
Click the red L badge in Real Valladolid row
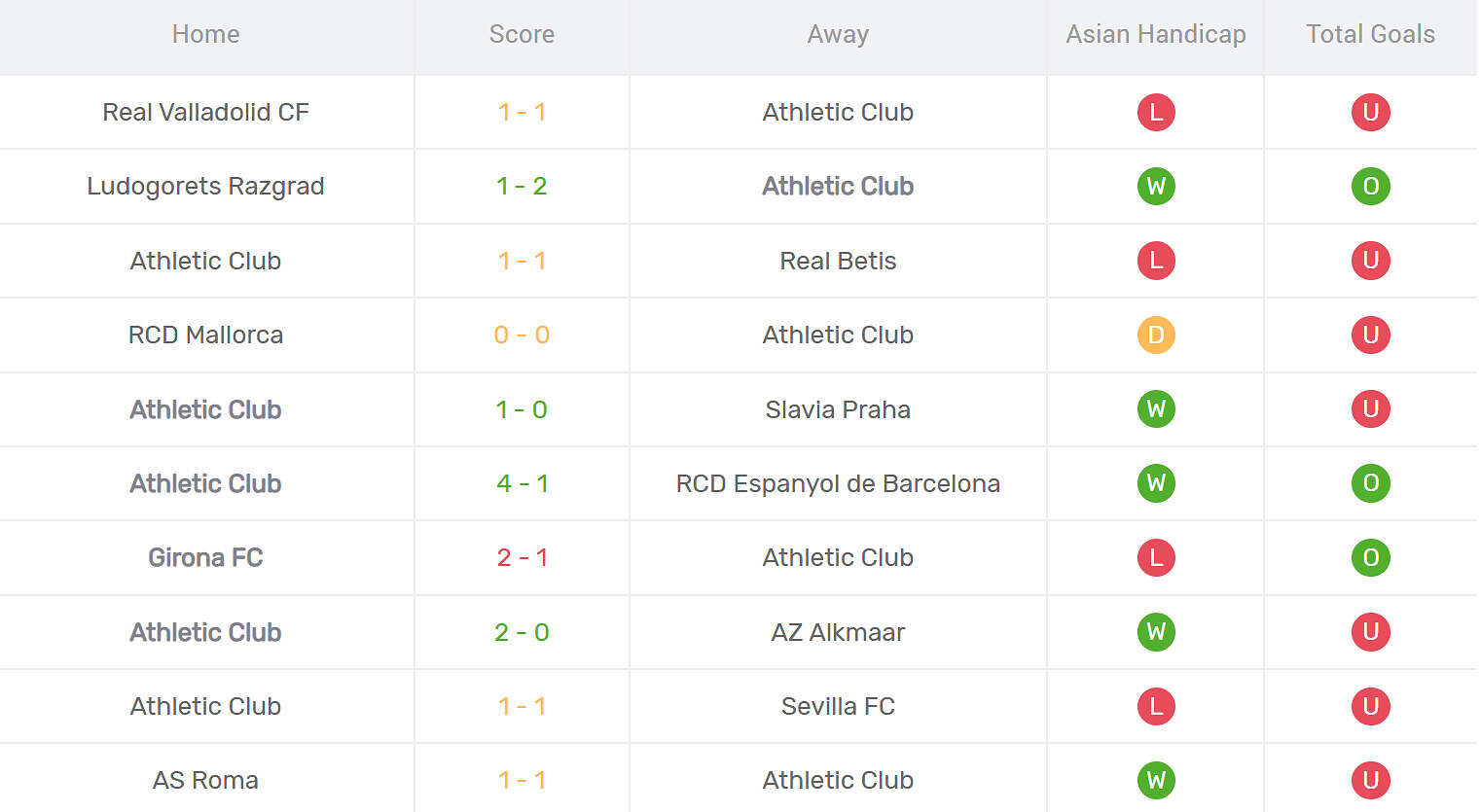click(x=1156, y=112)
